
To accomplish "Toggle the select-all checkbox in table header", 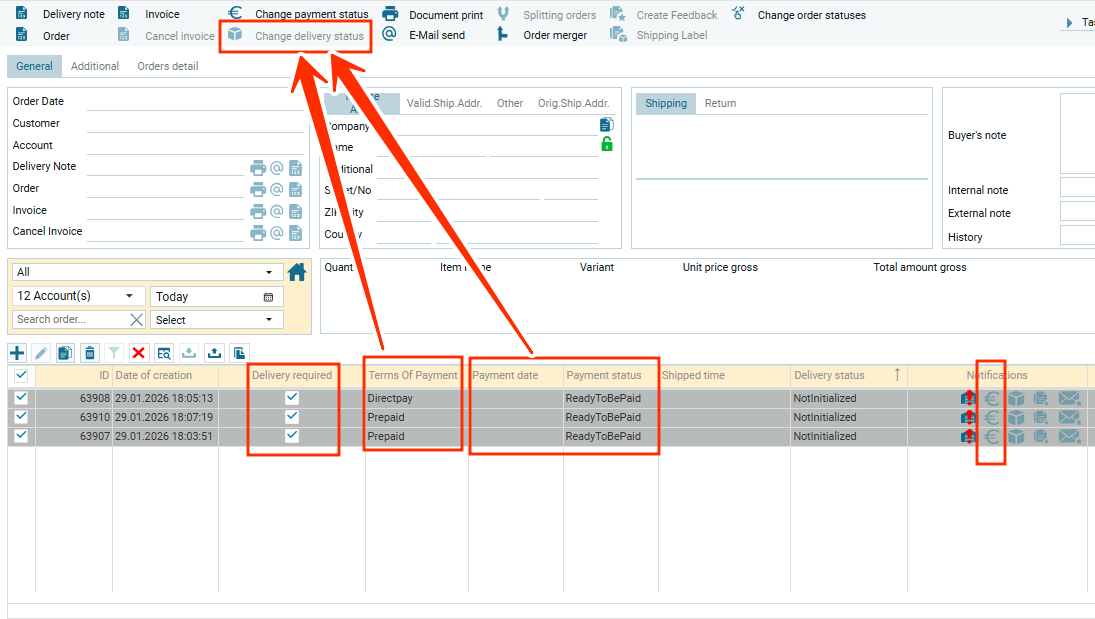I will click(21, 376).
